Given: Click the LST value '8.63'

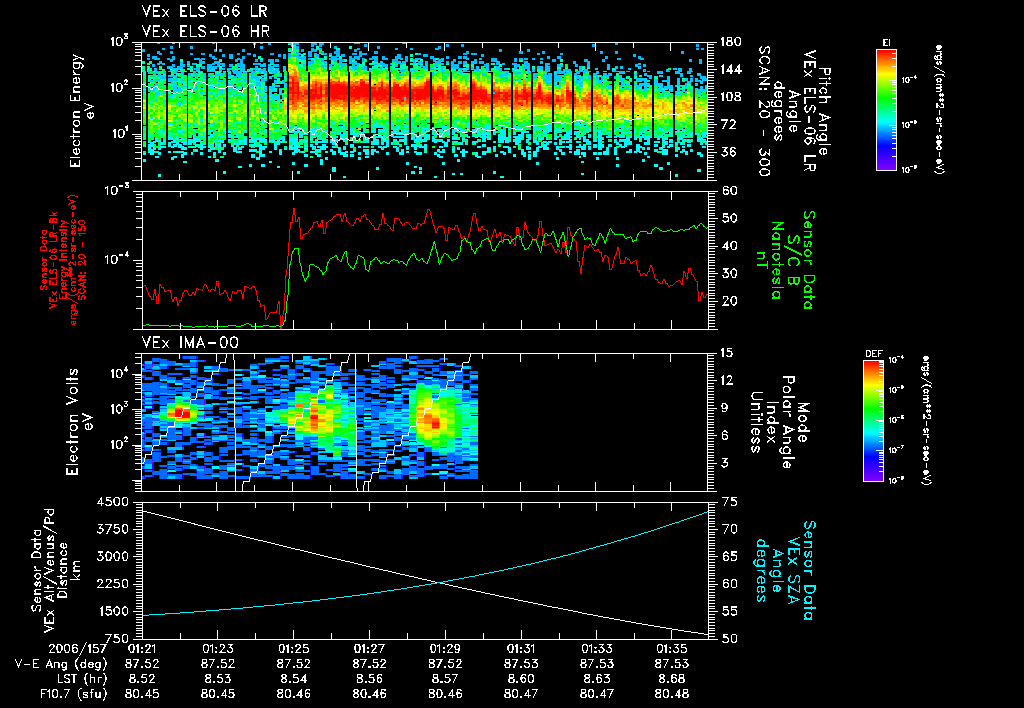Looking at the screenshot, I should click(x=596, y=679).
